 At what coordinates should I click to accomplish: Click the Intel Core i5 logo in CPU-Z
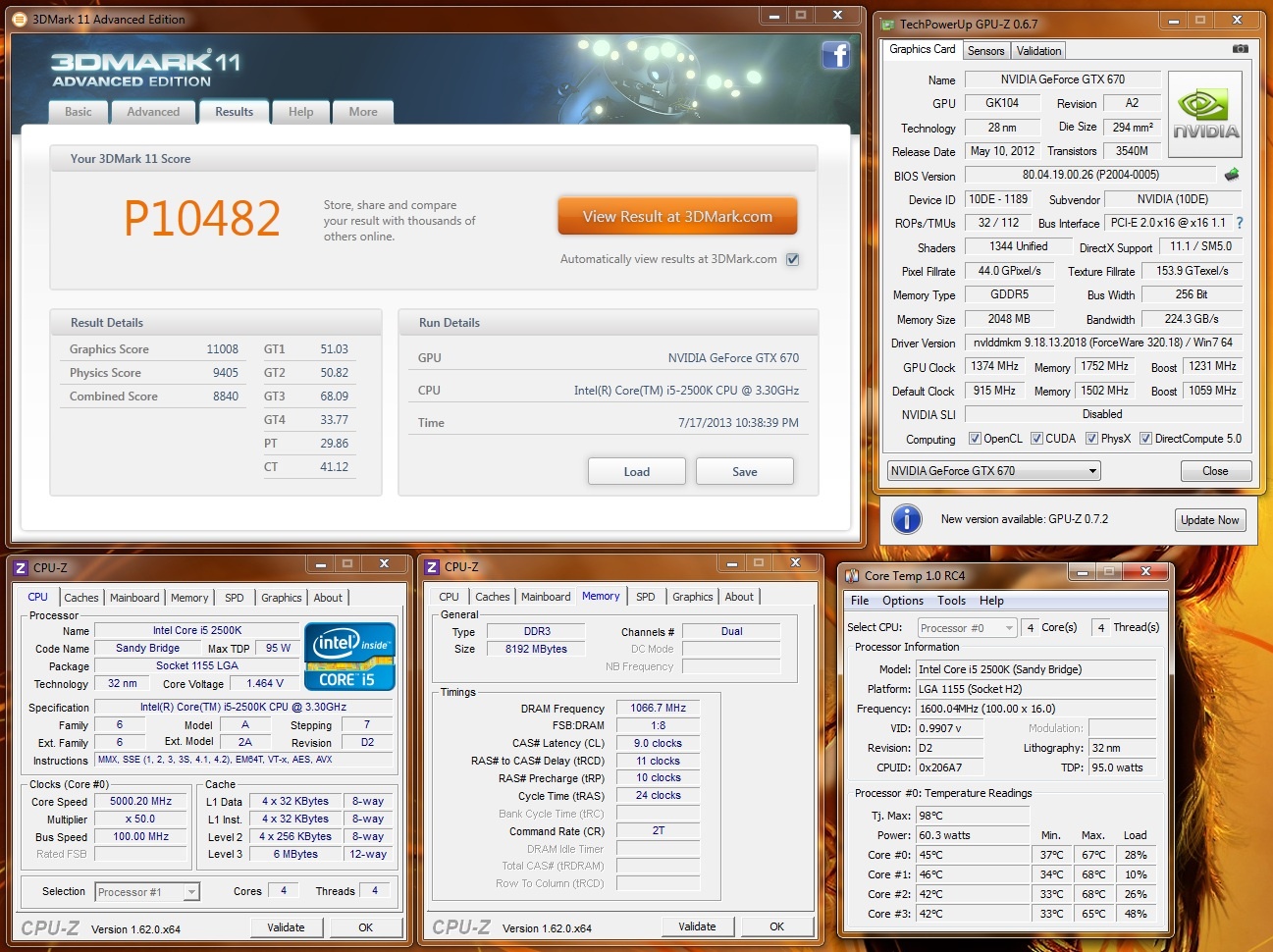click(349, 657)
